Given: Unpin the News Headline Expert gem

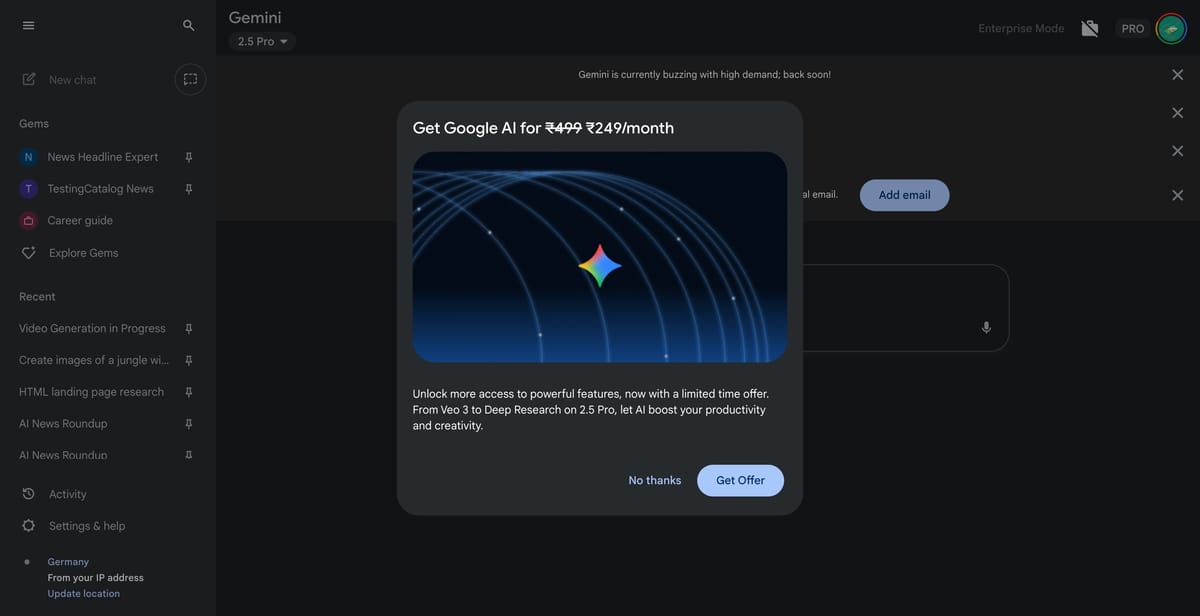Looking at the screenshot, I should (x=189, y=157).
